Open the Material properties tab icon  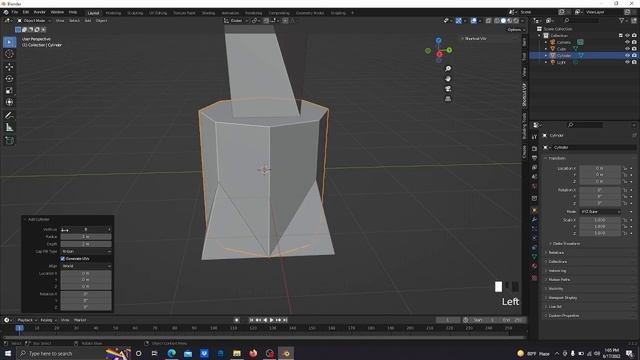tap(534, 266)
